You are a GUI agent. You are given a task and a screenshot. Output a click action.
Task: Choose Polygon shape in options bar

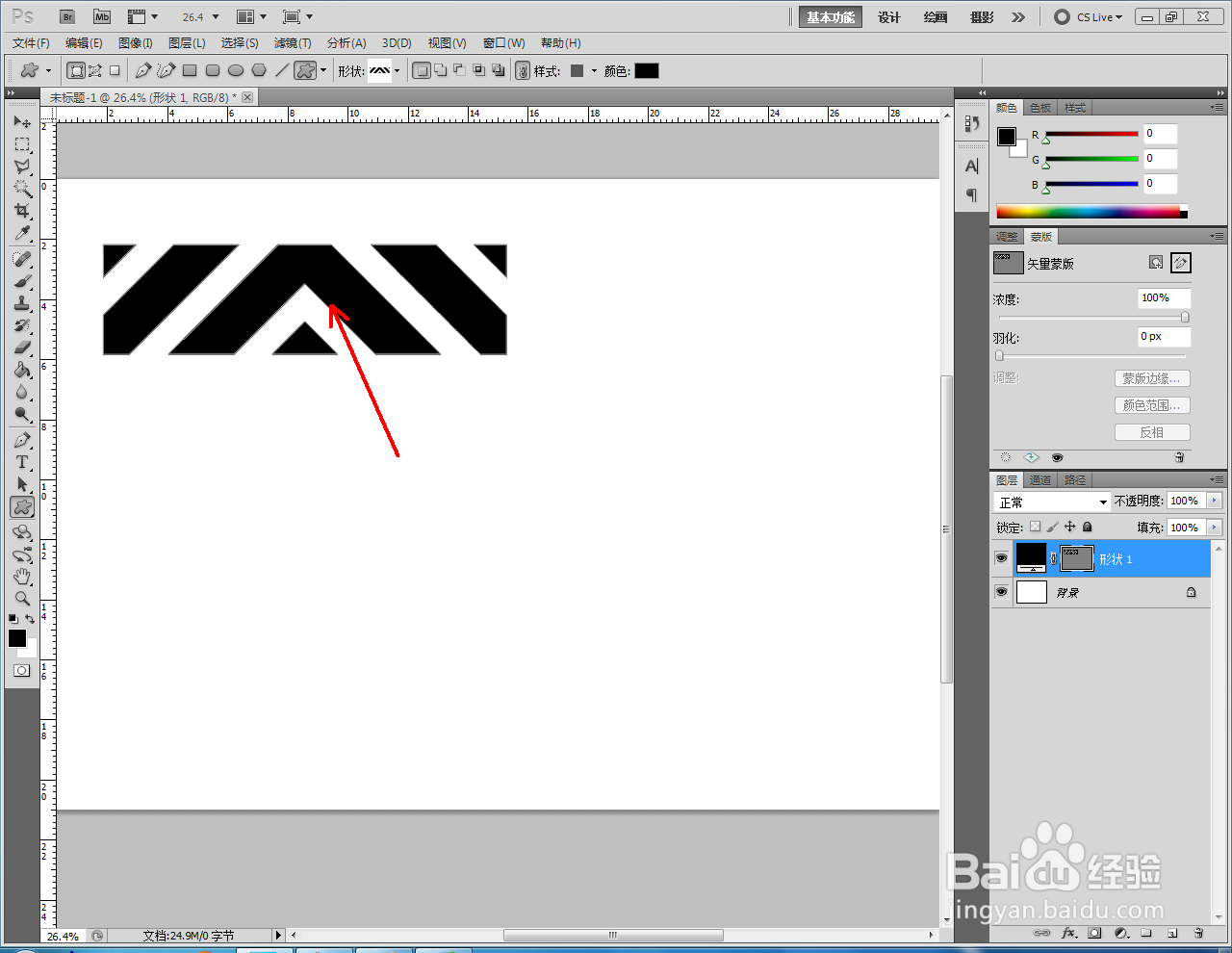coord(259,70)
